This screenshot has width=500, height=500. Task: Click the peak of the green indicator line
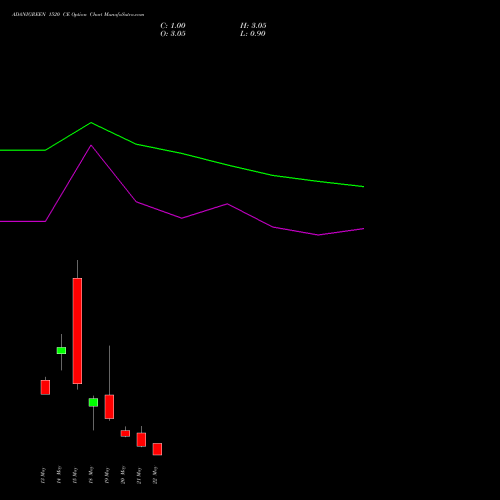coord(91,123)
